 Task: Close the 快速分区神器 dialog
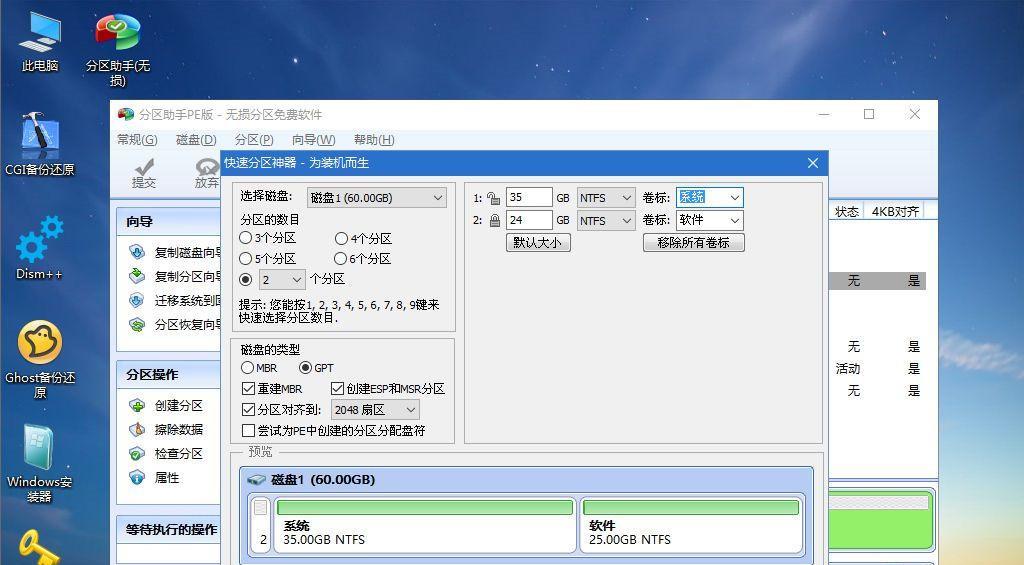click(813, 163)
